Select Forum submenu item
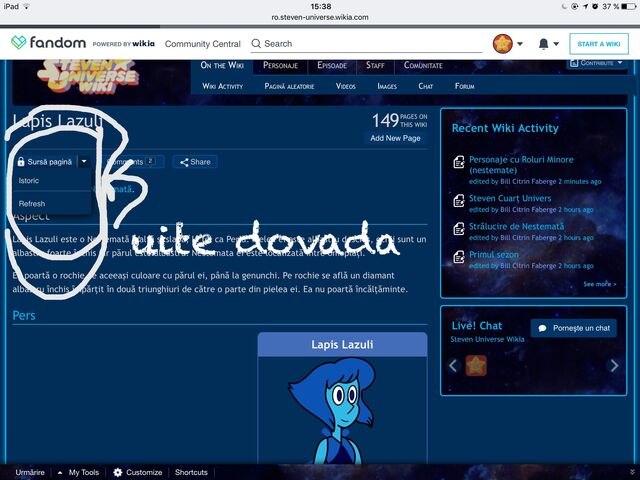Screen dimensions: 640x480 click(464, 86)
